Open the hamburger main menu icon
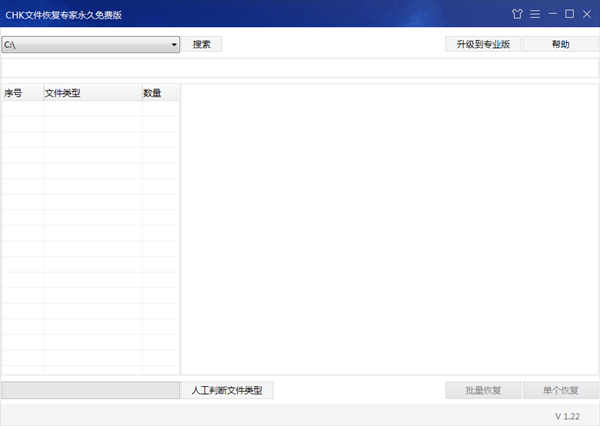600x426 pixels. (x=534, y=14)
